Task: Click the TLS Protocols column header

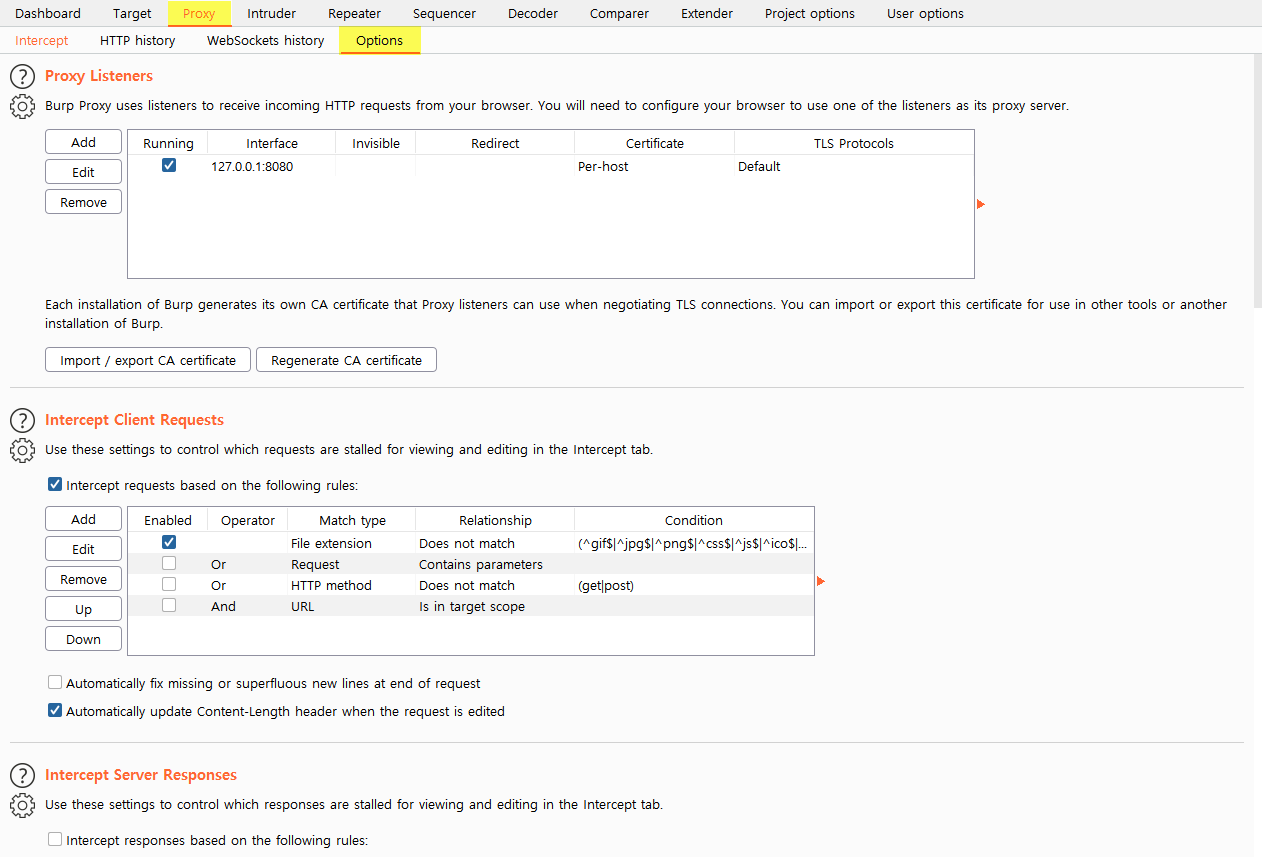Action: click(854, 143)
